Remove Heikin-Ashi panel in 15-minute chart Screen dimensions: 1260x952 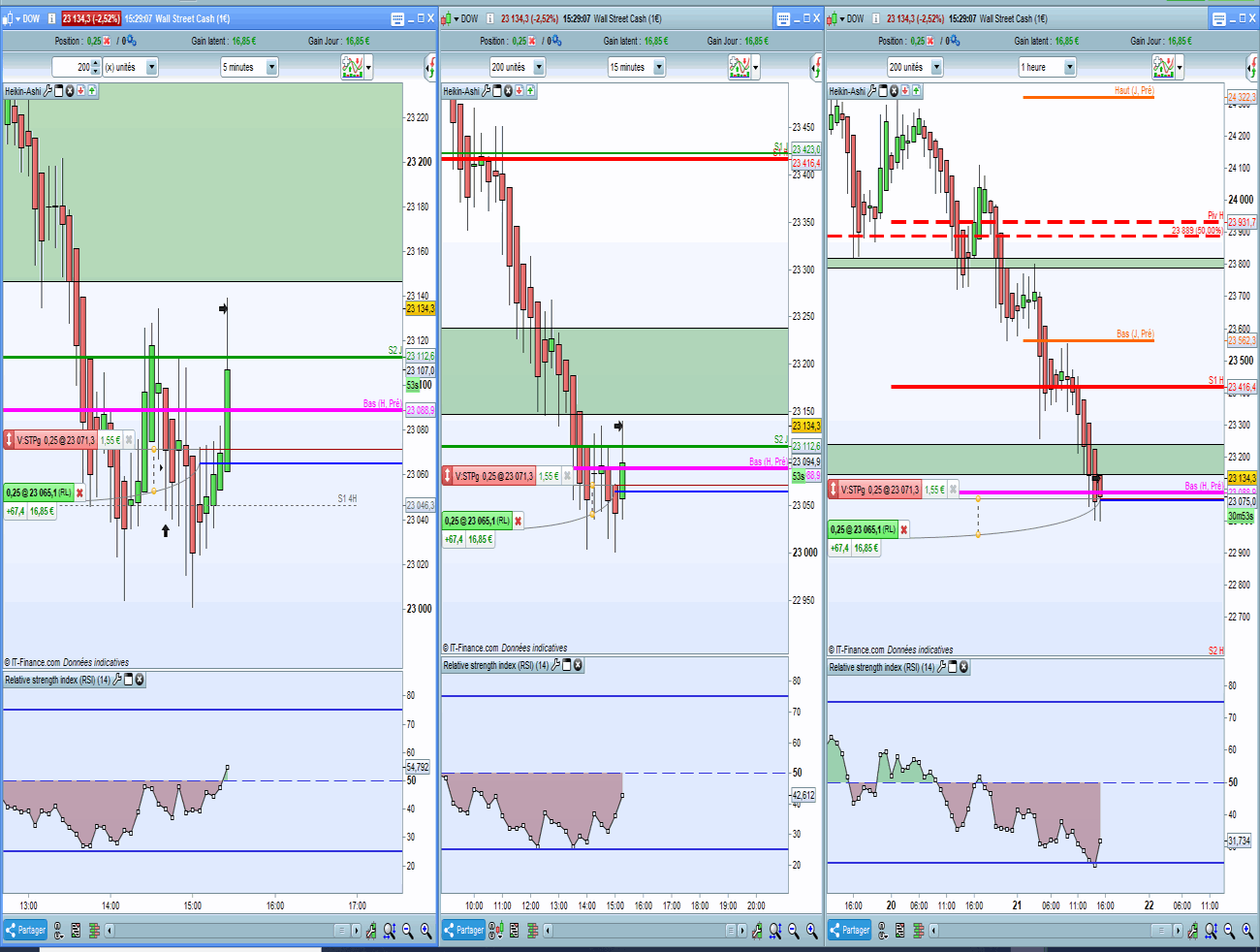click(x=508, y=91)
